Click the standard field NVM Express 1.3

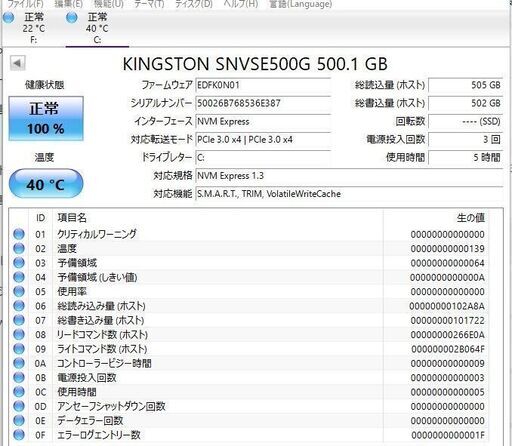click(x=349, y=176)
